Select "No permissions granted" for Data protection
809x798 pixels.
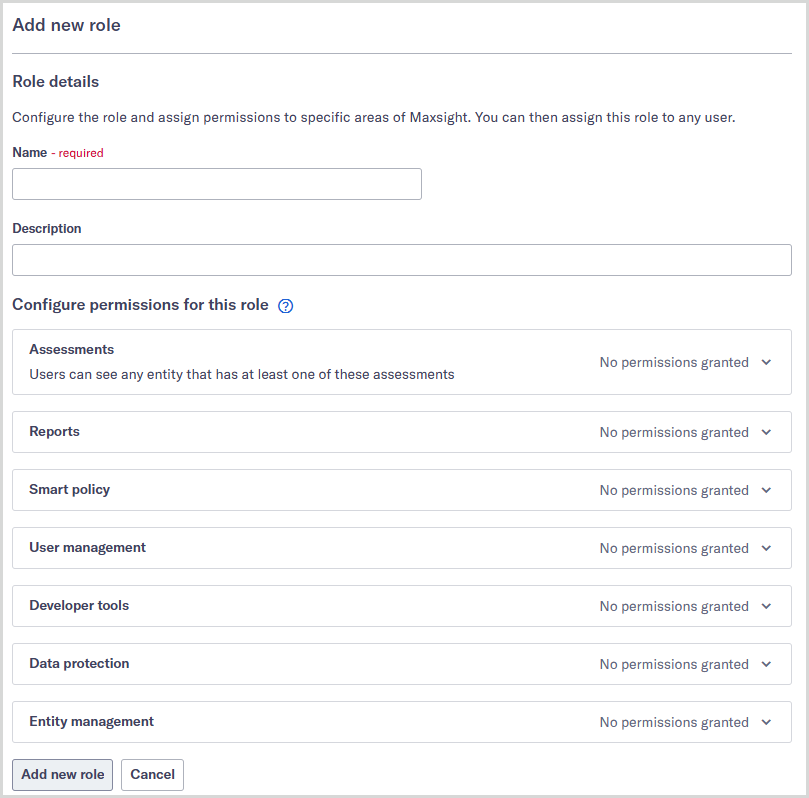pyautogui.click(x=674, y=664)
